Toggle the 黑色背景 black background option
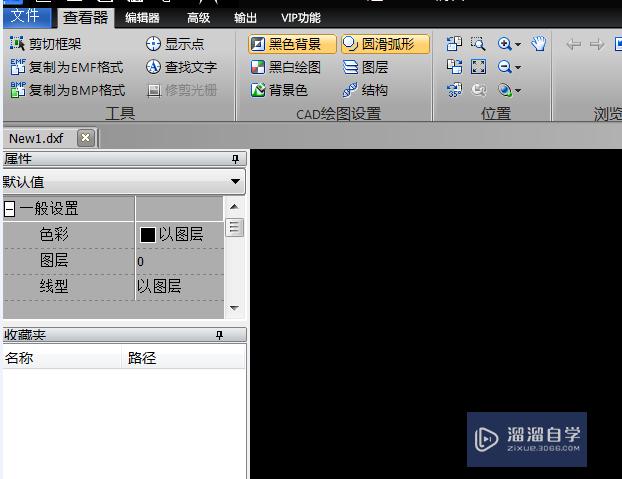The image size is (622, 479). pyautogui.click(x=292, y=44)
